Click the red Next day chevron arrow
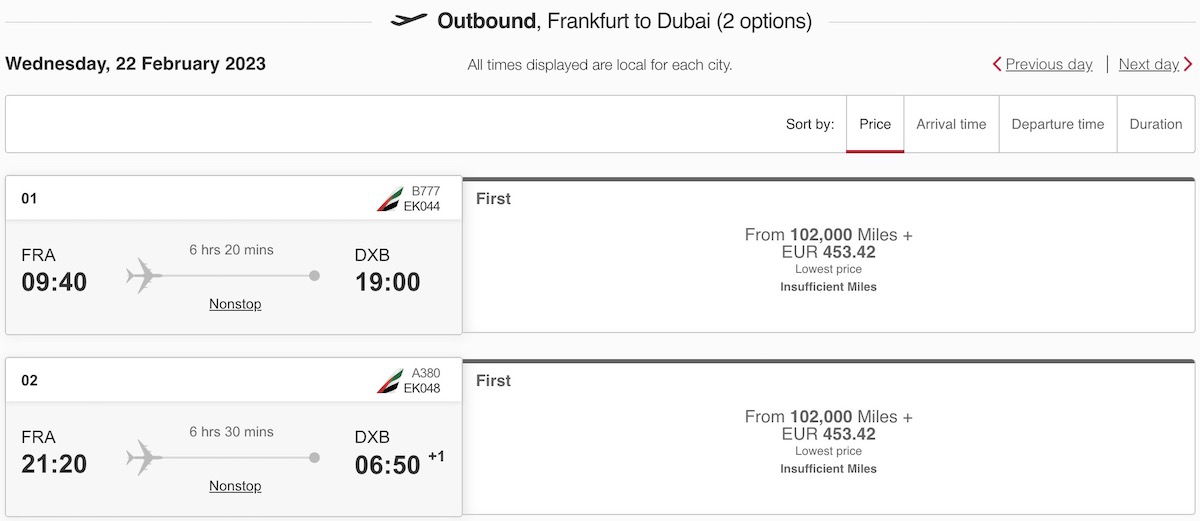The image size is (1200, 521). 1188,64
